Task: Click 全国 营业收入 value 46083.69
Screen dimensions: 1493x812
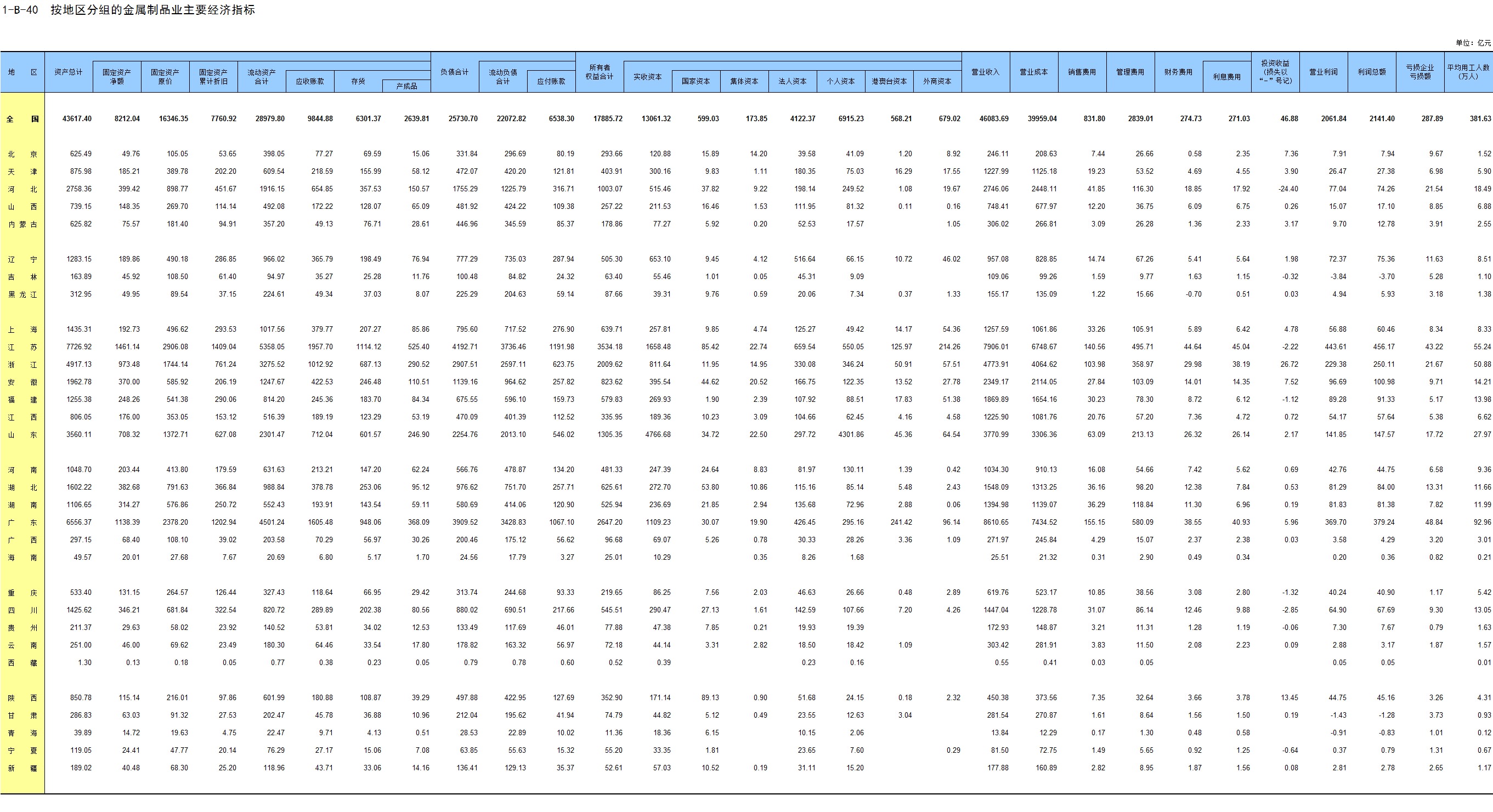Action: [x=993, y=119]
